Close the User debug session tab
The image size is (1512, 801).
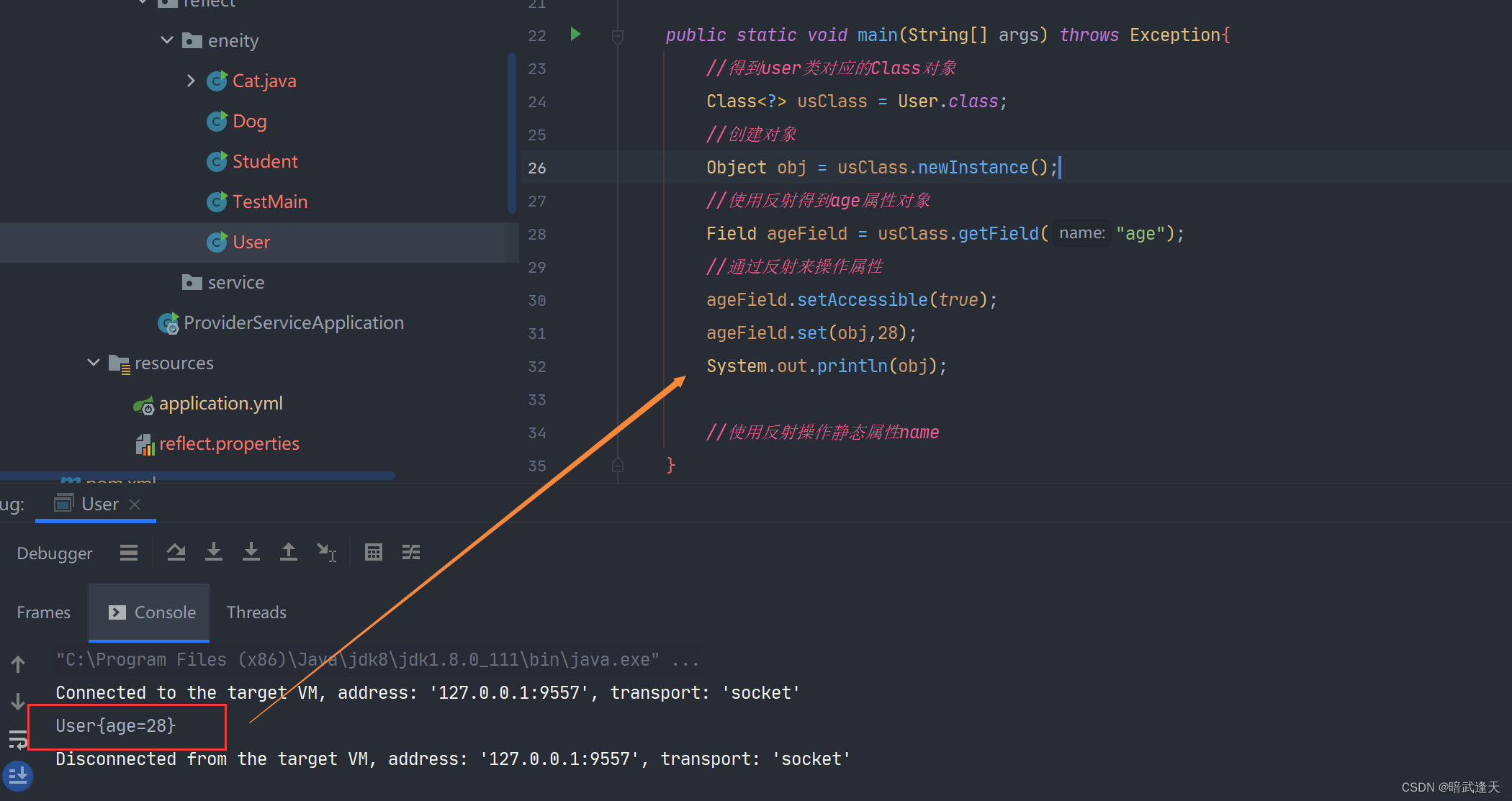tap(135, 504)
